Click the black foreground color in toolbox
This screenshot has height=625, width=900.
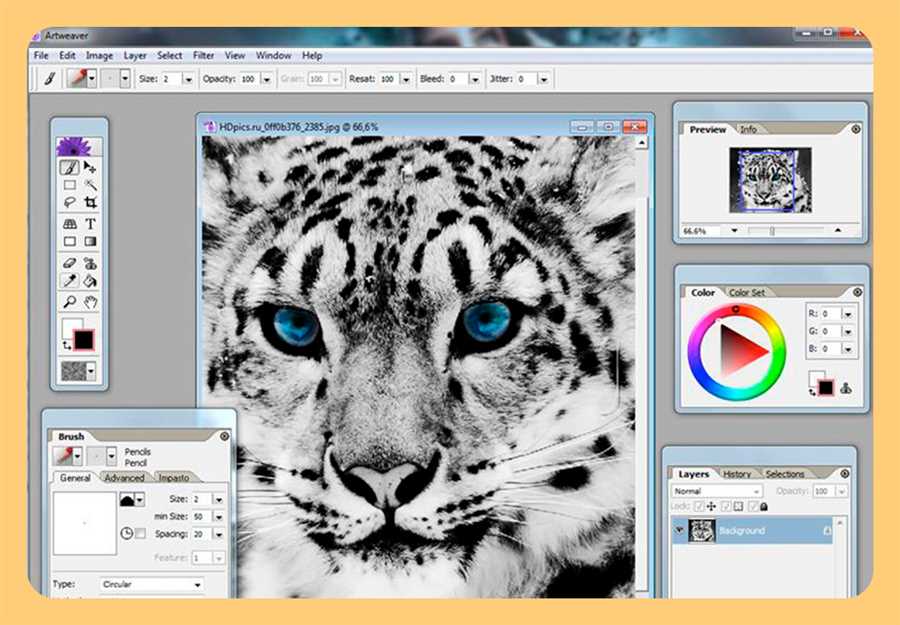pos(84,340)
